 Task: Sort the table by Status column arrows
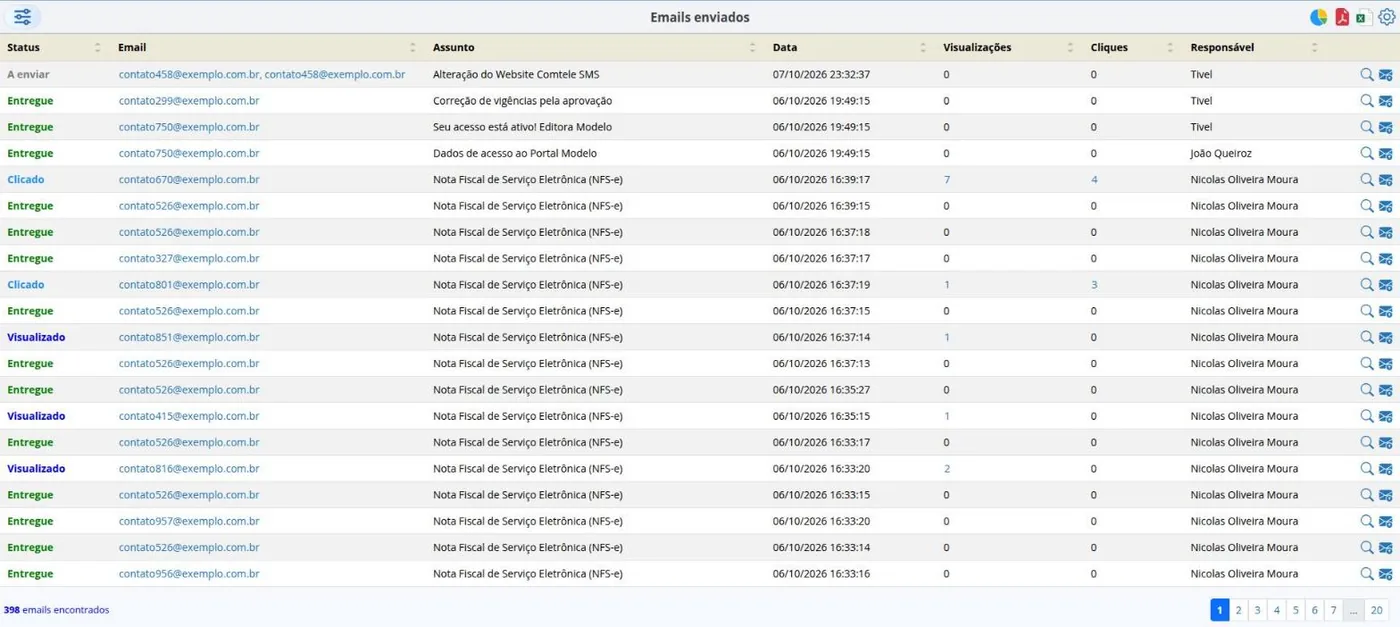pyautogui.click(x=97, y=47)
